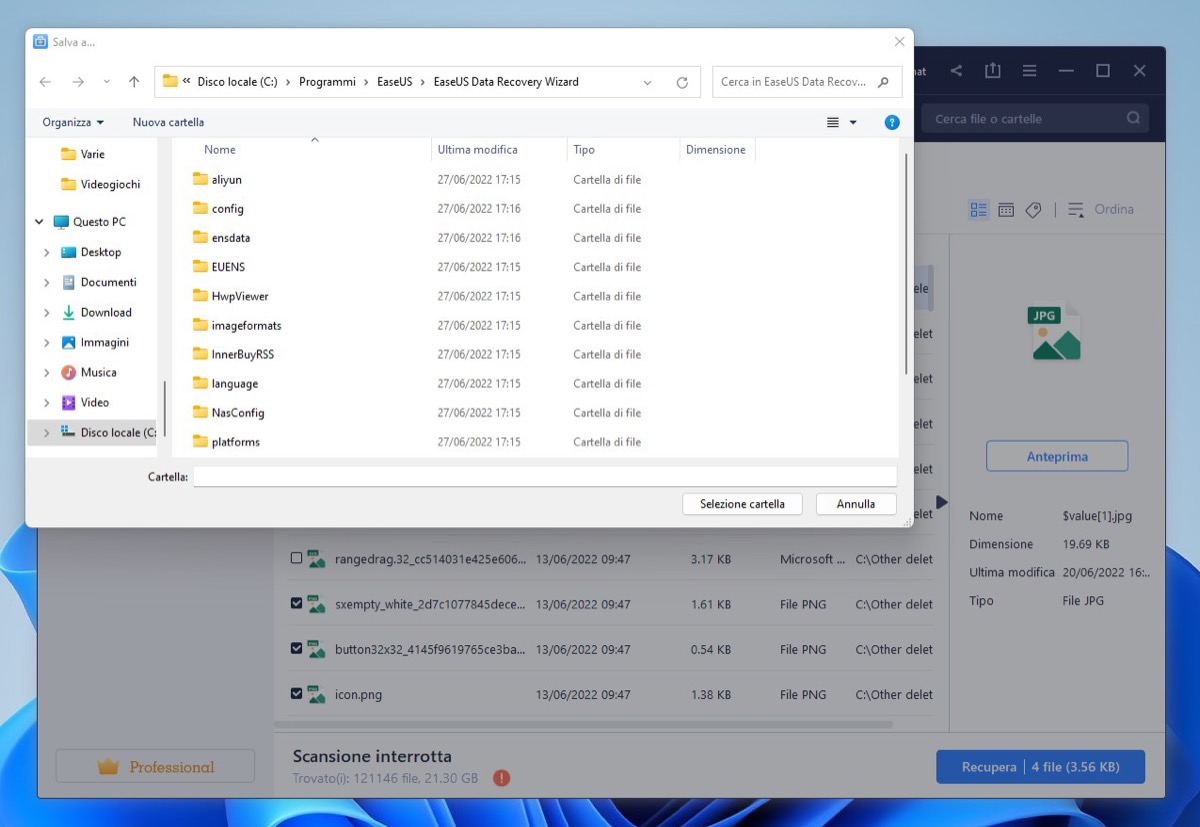Select the aliyun folder
Screen dimensions: 1200x827
(227, 180)
